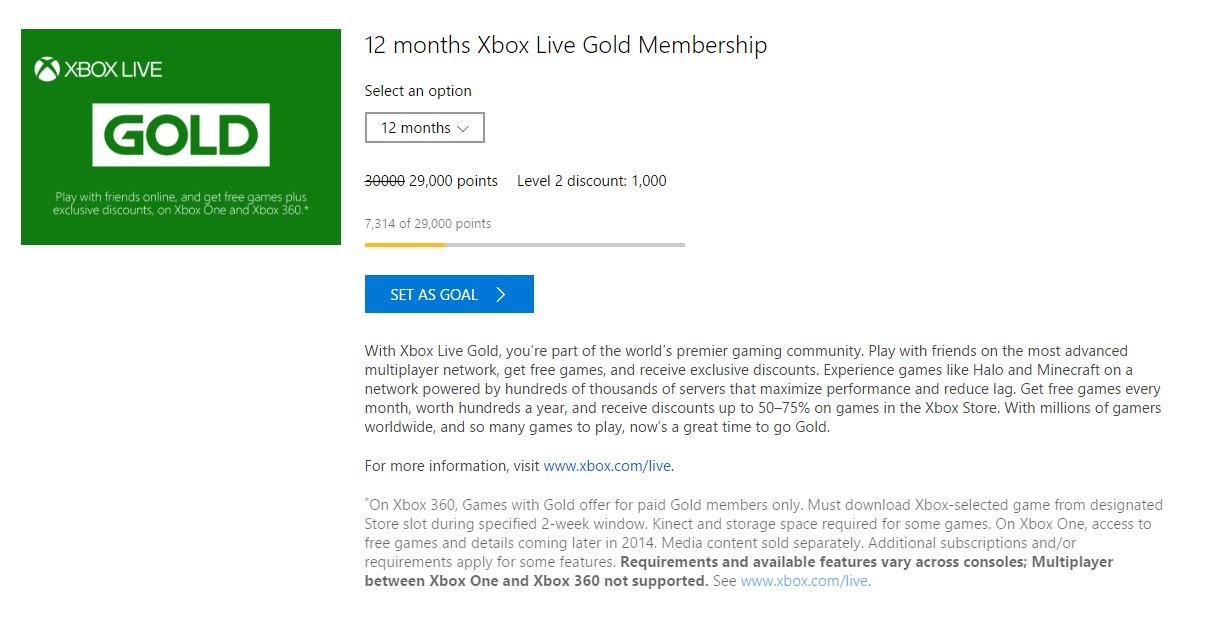
Task: Click the dropdown chevron beside 12 months
Action: [462, 128]
